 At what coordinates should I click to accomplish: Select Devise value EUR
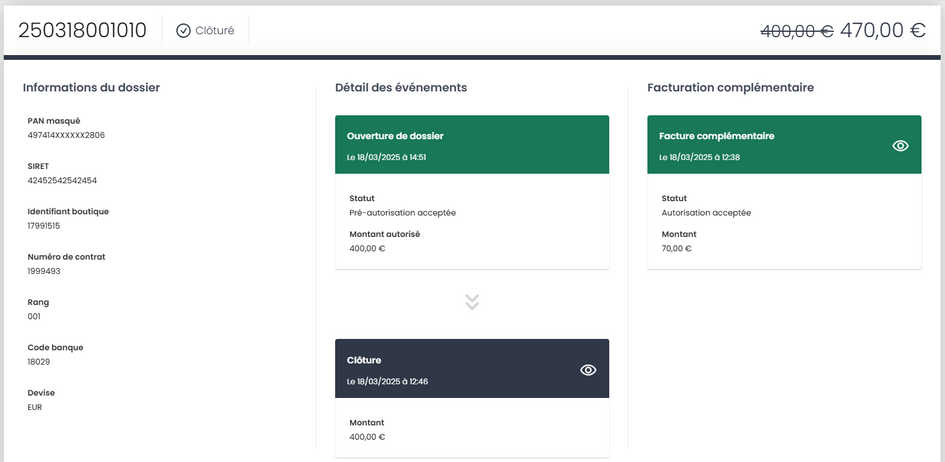[x=35, y=407]
